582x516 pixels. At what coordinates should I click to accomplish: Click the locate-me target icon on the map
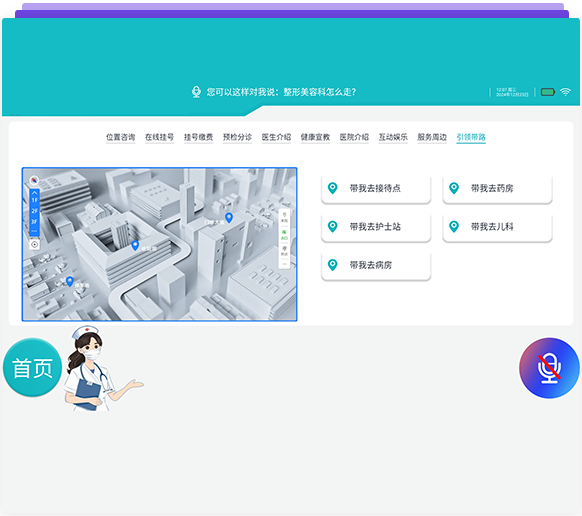pos(35,244)
